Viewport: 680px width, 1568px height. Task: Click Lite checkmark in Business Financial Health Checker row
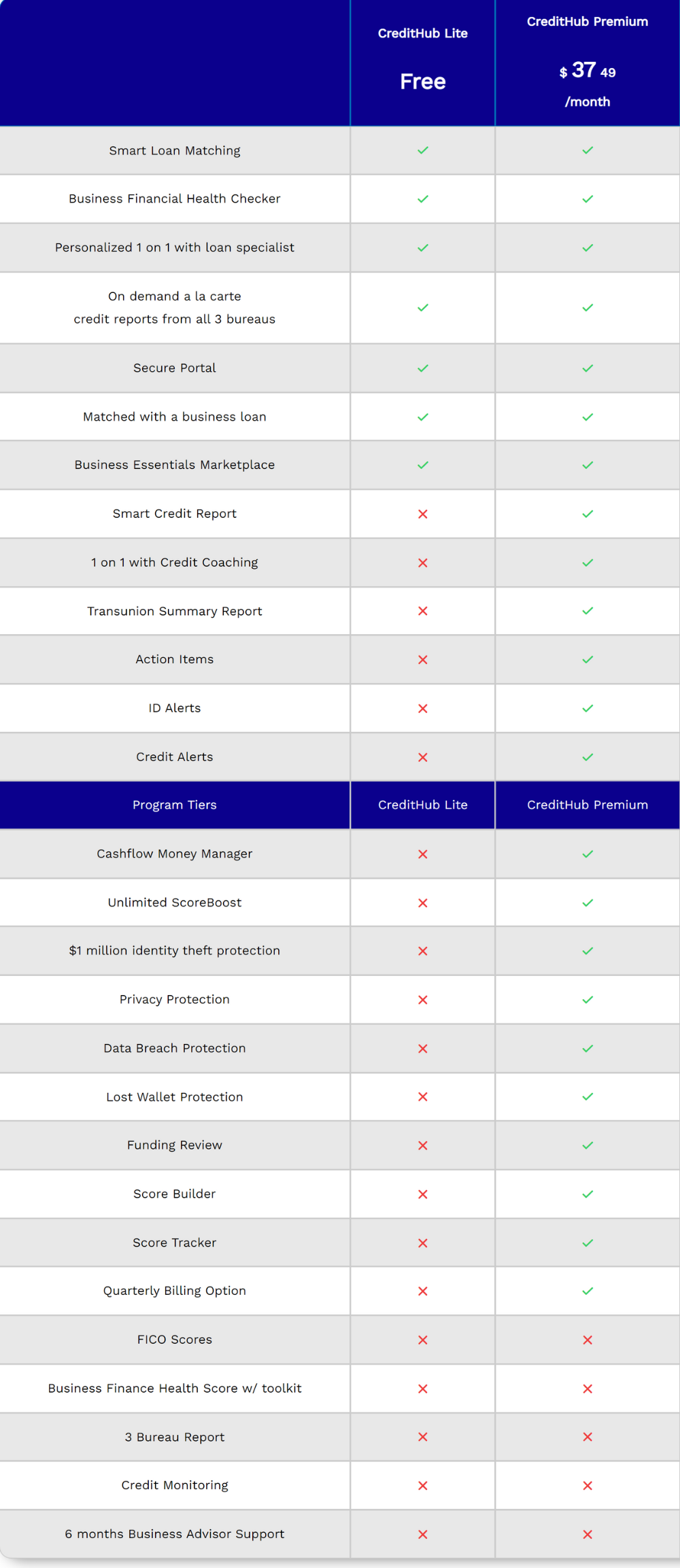pyautogui.click(x=423, y=199)
